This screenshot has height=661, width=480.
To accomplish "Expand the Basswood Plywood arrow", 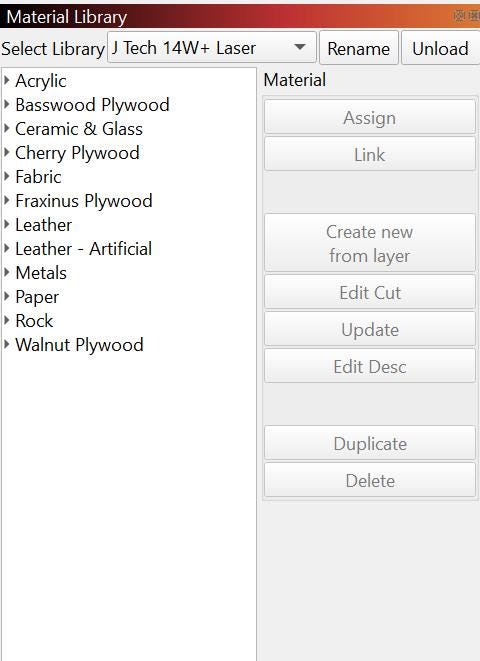I will click(x=6, y=105).
